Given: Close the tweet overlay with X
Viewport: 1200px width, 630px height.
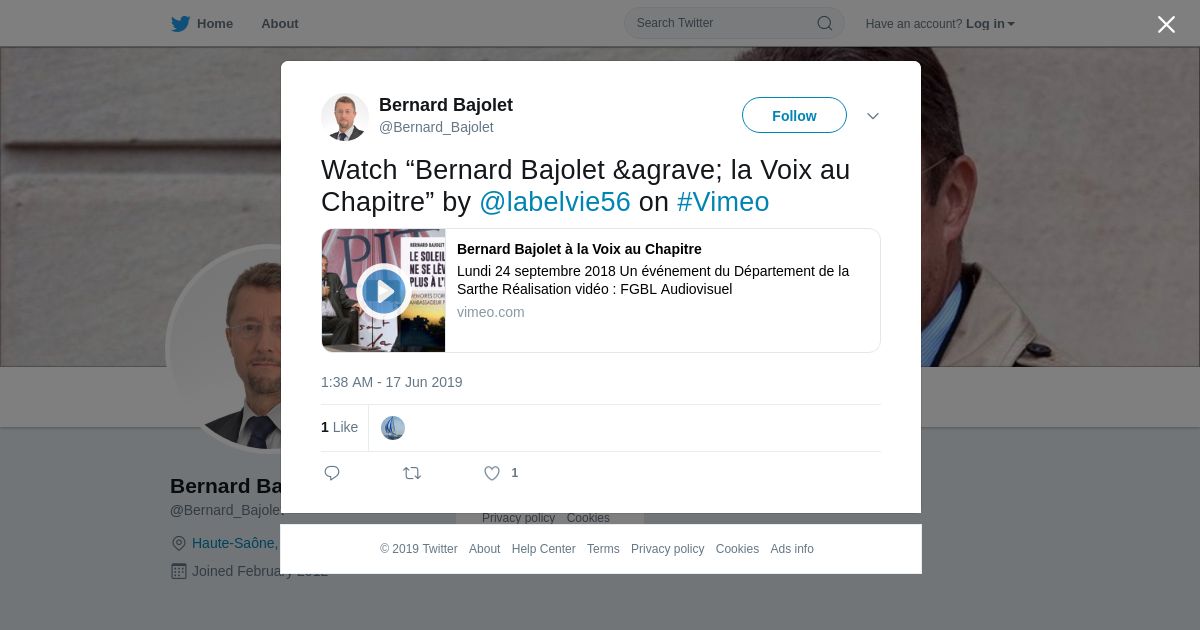Looking at the screenshot, I should (1166, 24).
